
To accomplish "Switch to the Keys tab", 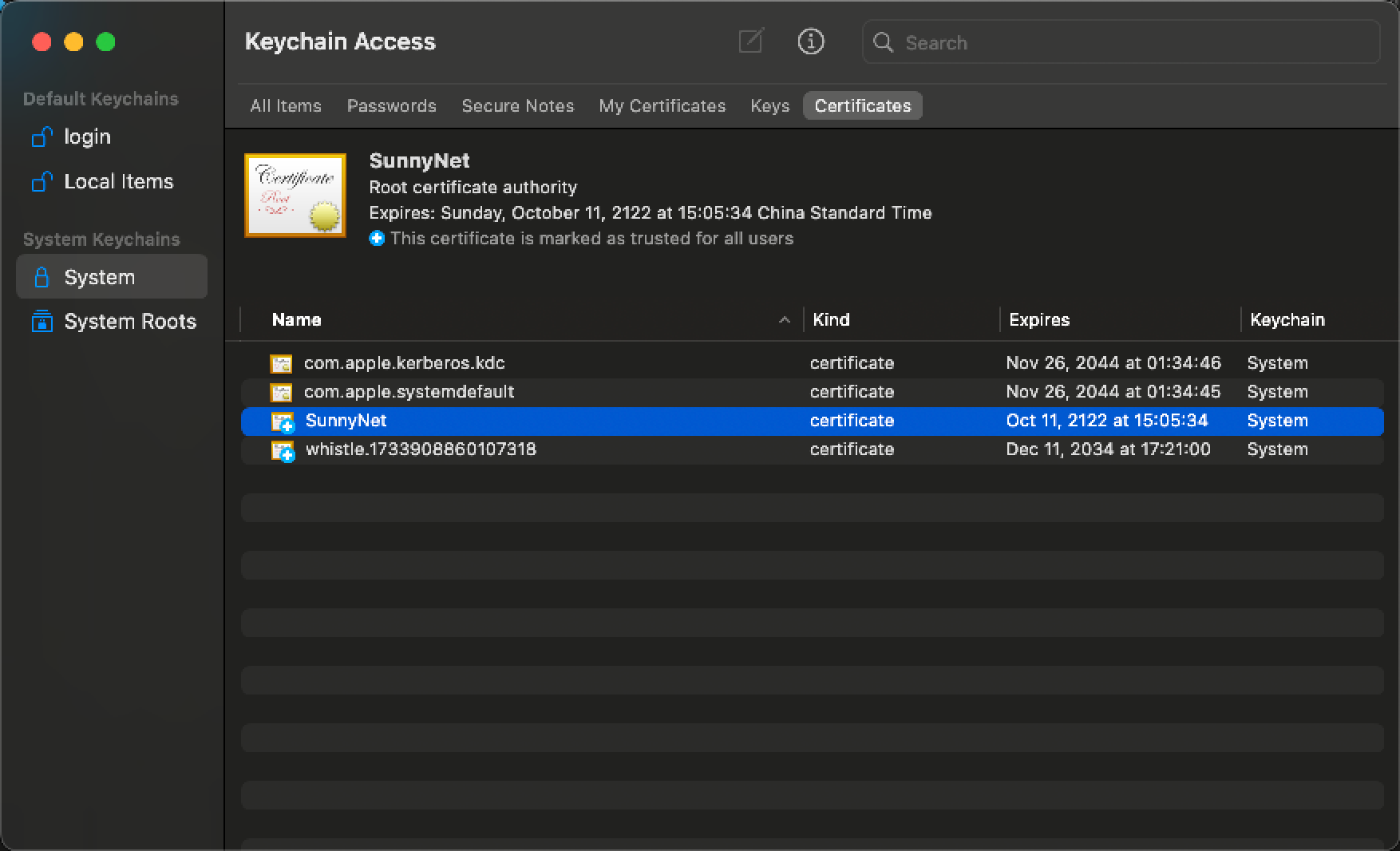I will (x=769, y=106).
